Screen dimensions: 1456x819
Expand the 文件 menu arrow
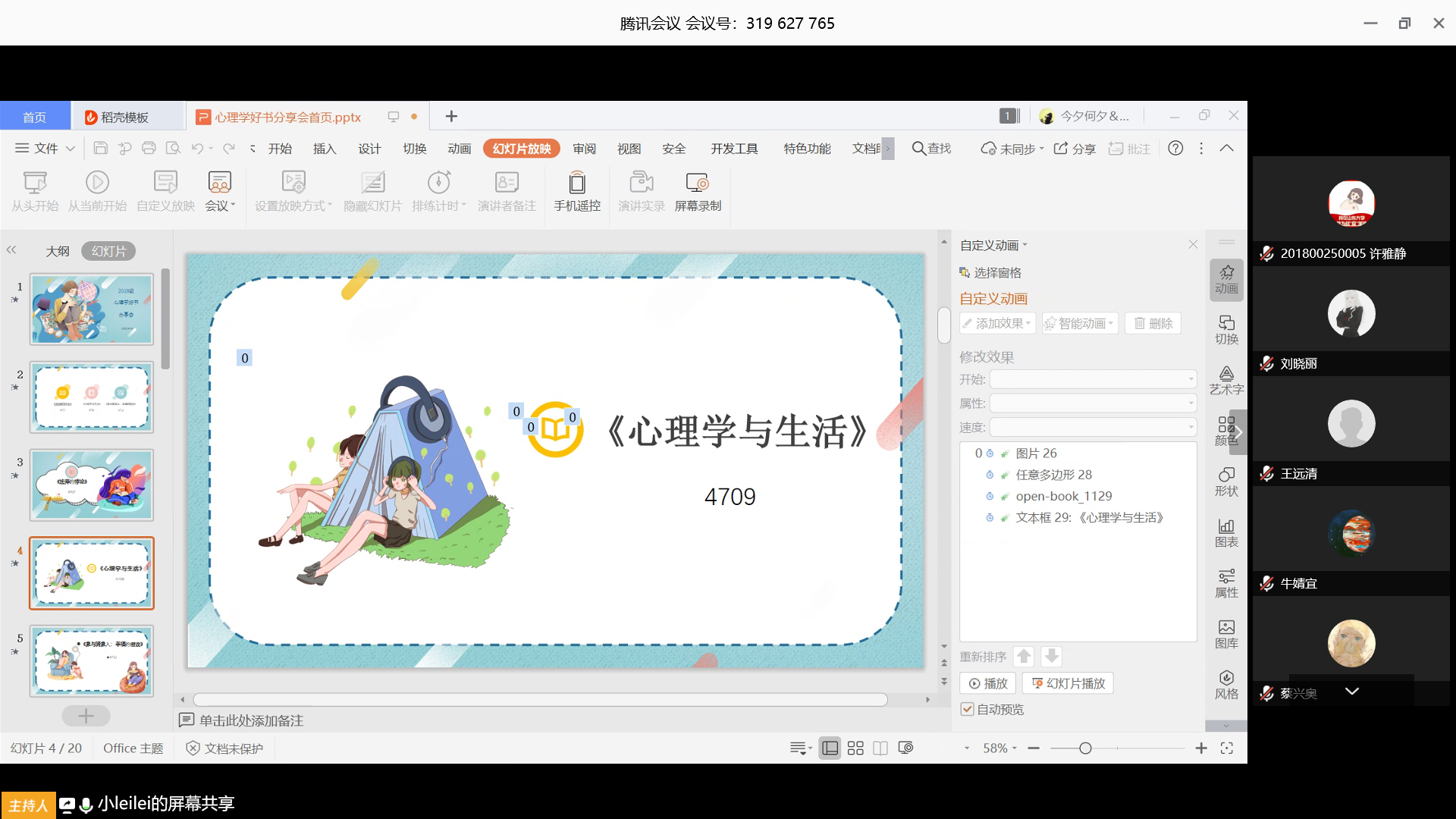(71, 149)
